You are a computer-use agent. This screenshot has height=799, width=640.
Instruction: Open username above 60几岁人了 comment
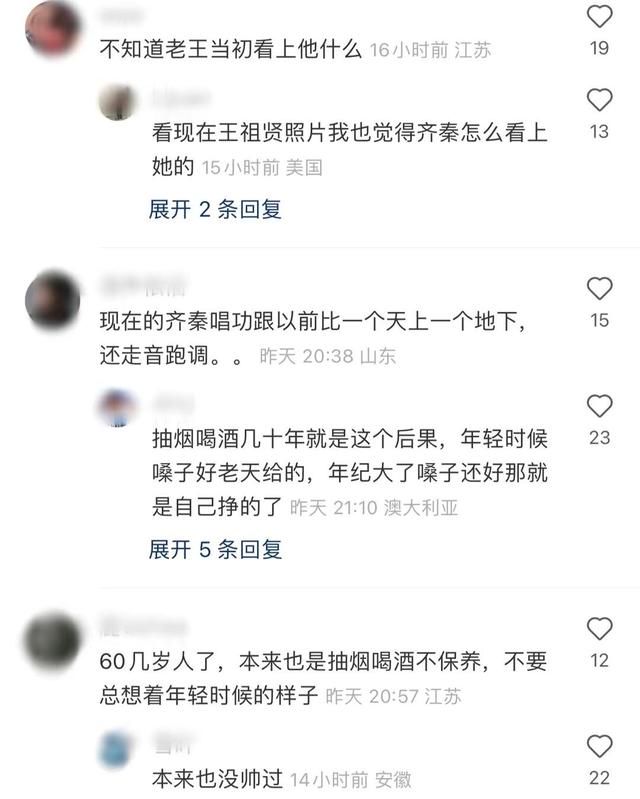click(143, 626)
